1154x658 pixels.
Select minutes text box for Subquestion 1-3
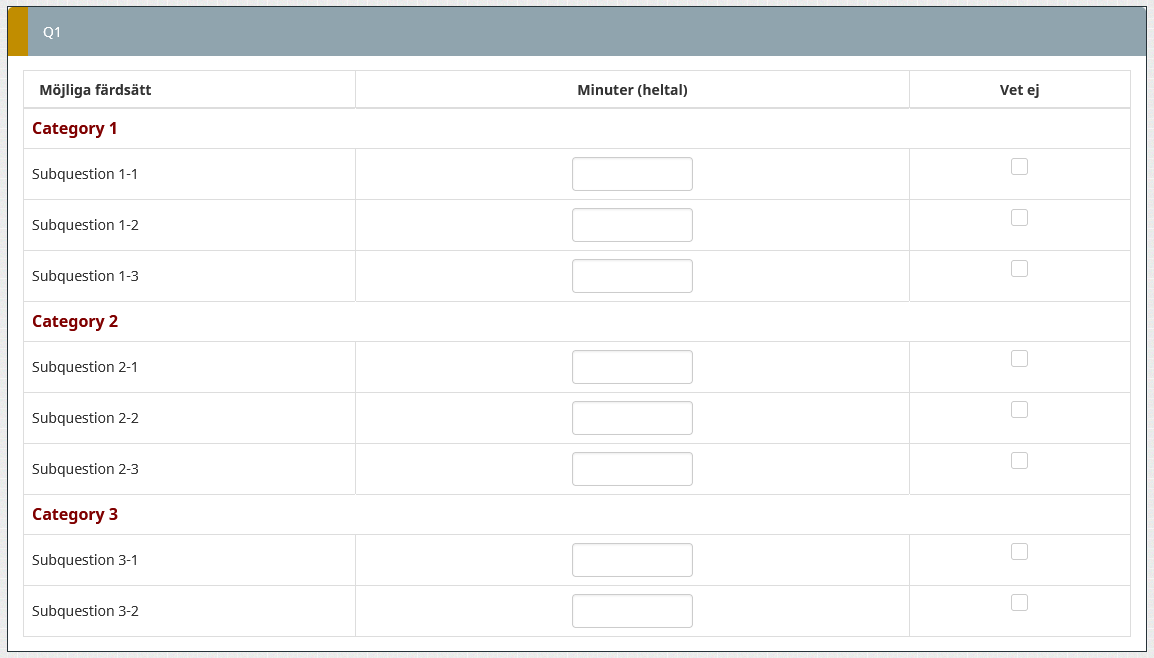pyautogui.click(x=632, y=276)
